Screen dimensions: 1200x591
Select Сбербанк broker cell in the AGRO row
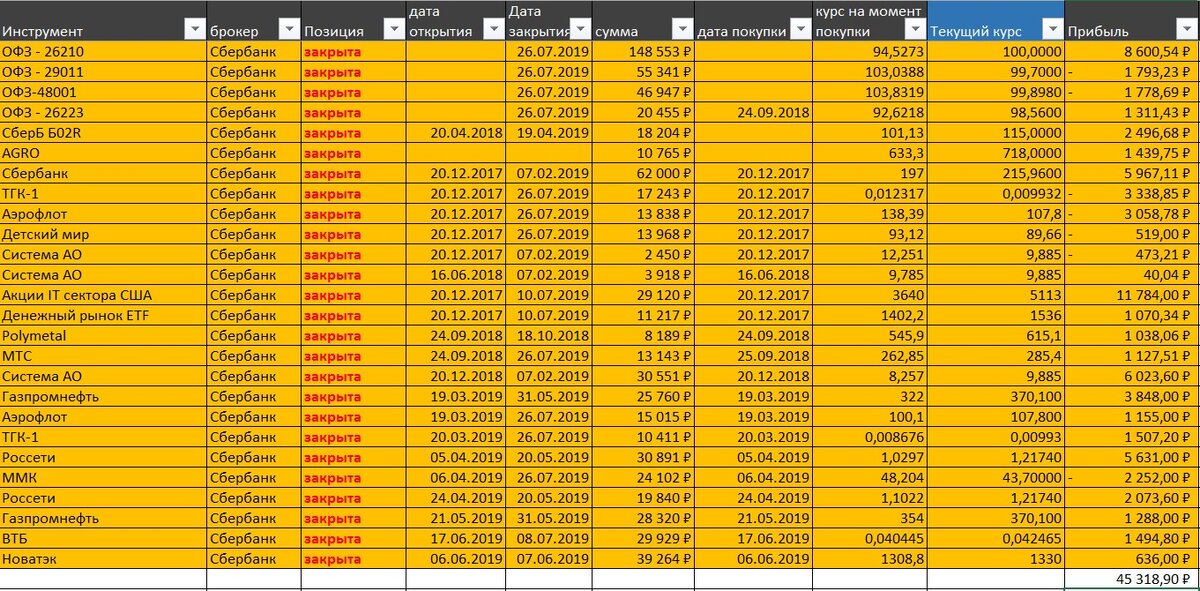[x=254, y=152]
